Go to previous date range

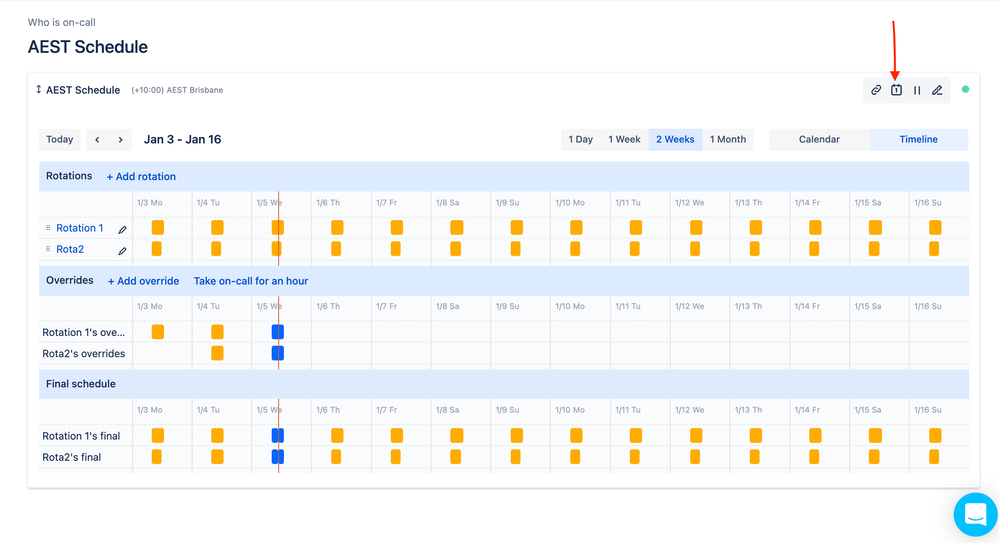[97, 140]
